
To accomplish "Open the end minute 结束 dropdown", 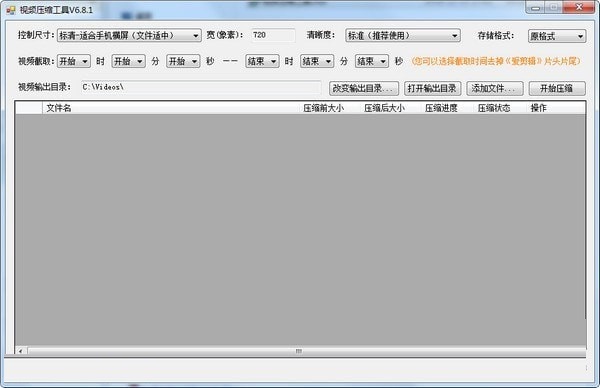I will tap(317, 61).
